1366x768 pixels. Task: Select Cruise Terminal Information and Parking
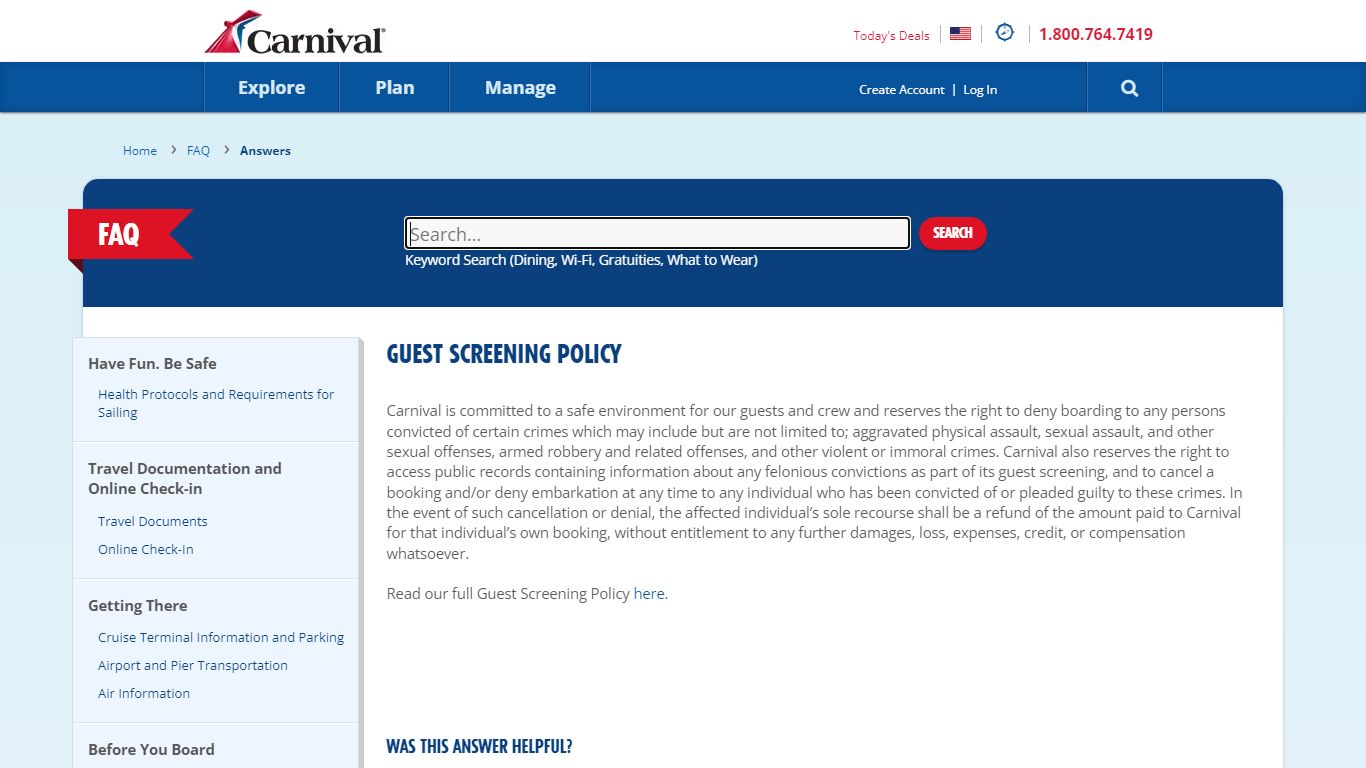[221, 637]
